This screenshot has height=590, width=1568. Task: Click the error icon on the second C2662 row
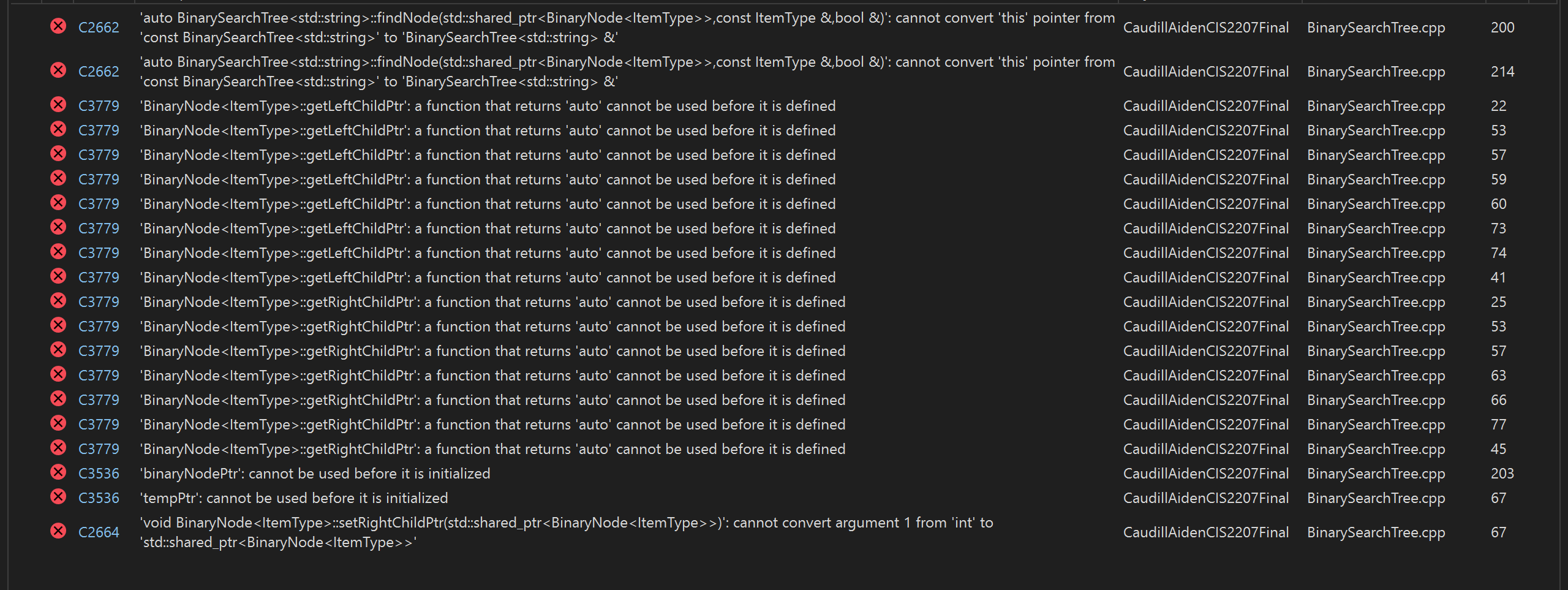point(58,70)
